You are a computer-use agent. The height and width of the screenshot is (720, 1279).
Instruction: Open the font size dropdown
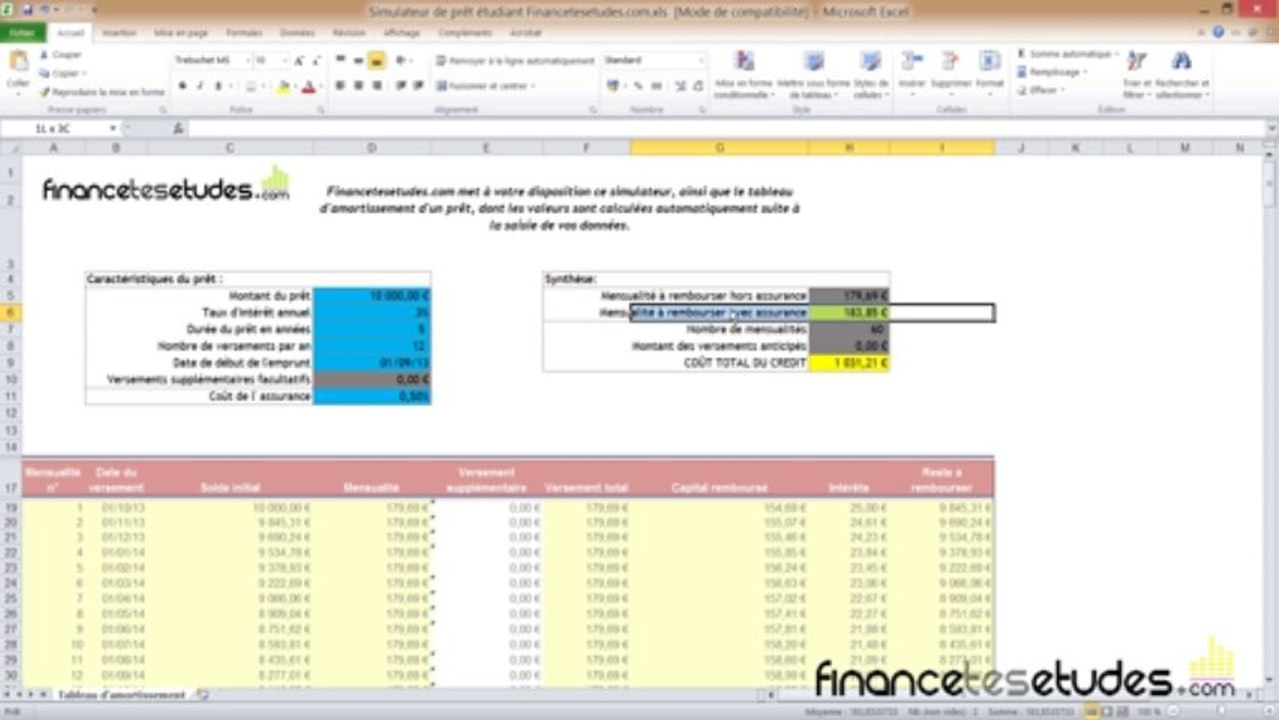point(285,61)
